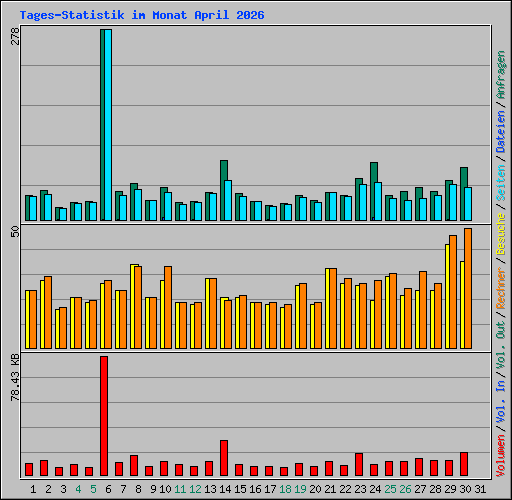
Task: Click the green day '12' axis label
Action: coord(195,489)
